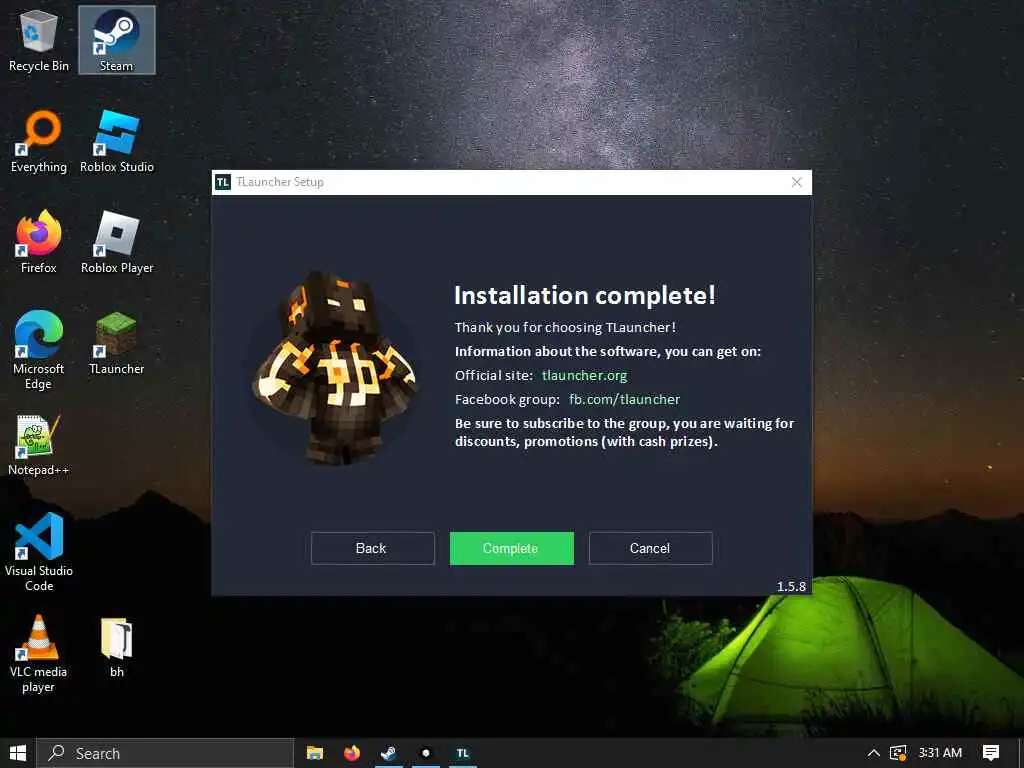1024x768 pixels.
Task: Select the Everything search desktop icon
Action: click(x=39, y=142)
